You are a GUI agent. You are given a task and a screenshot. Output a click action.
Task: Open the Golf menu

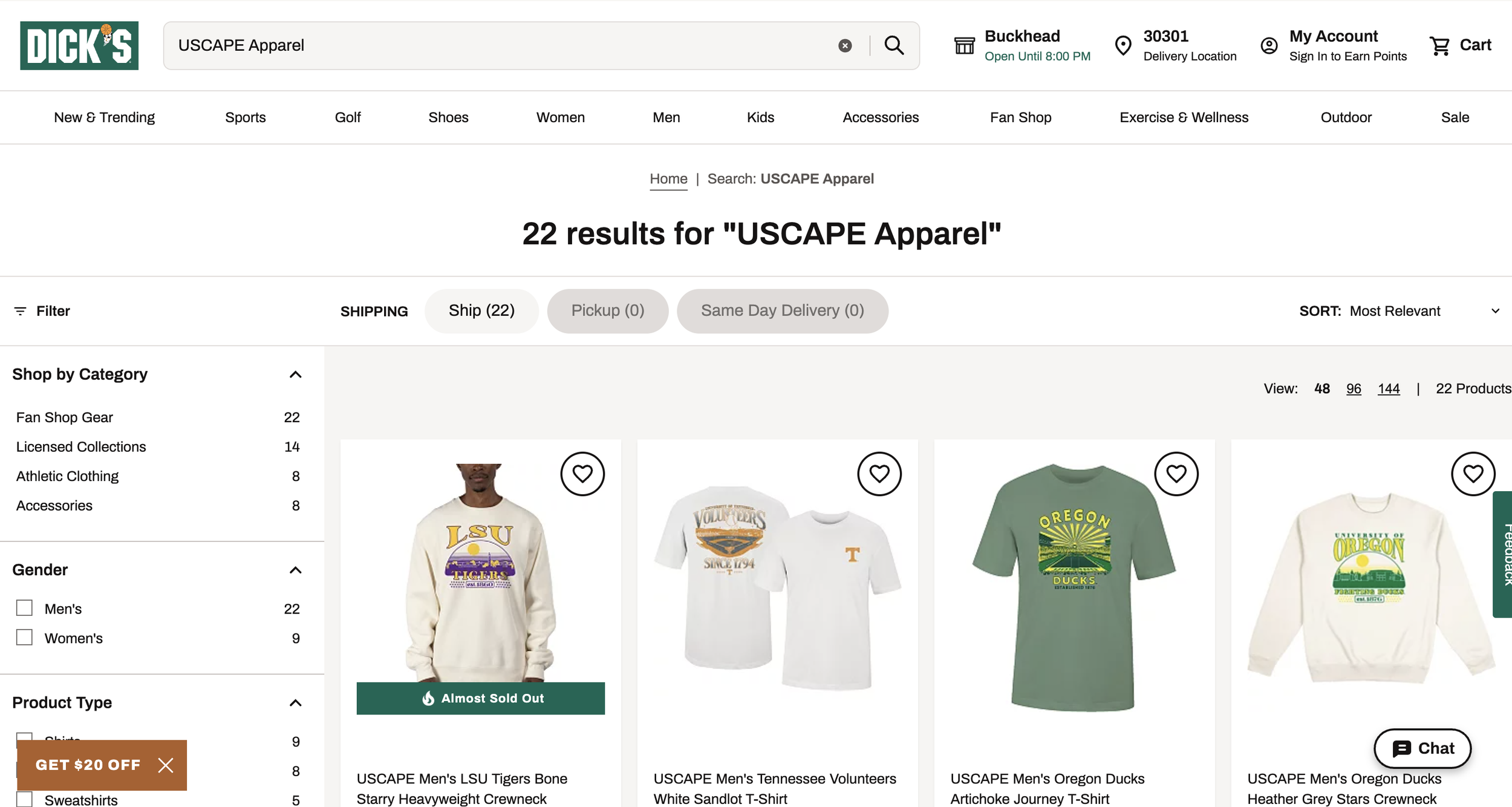[348, 117]
